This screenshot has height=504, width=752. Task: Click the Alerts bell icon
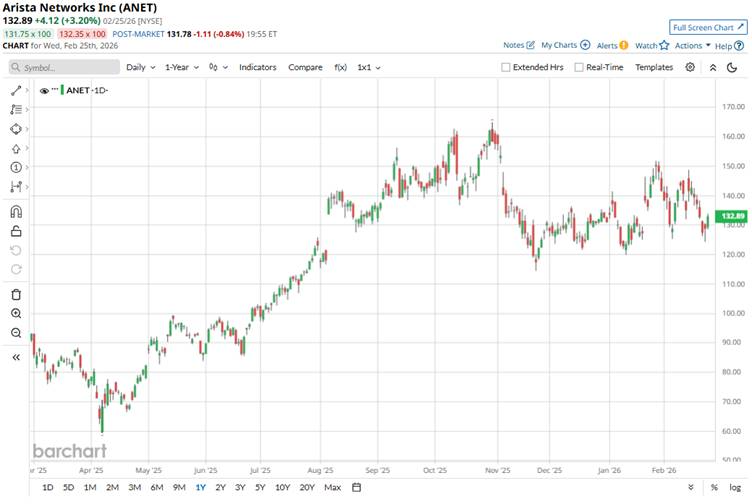tap(623, 46)
